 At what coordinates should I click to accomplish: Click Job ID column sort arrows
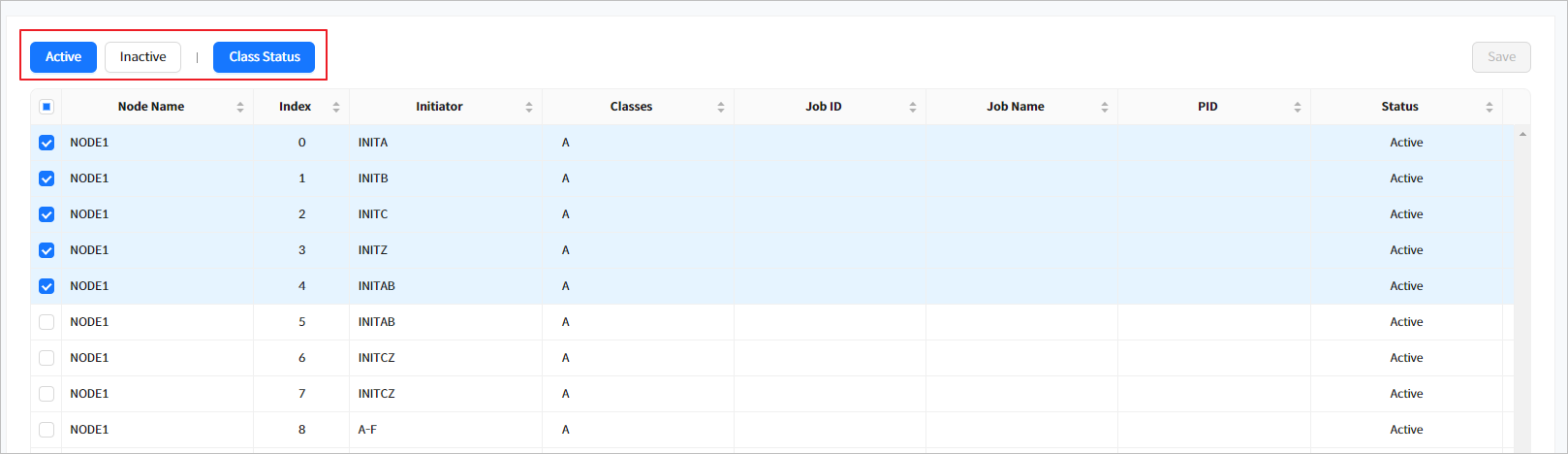(913, 108)
